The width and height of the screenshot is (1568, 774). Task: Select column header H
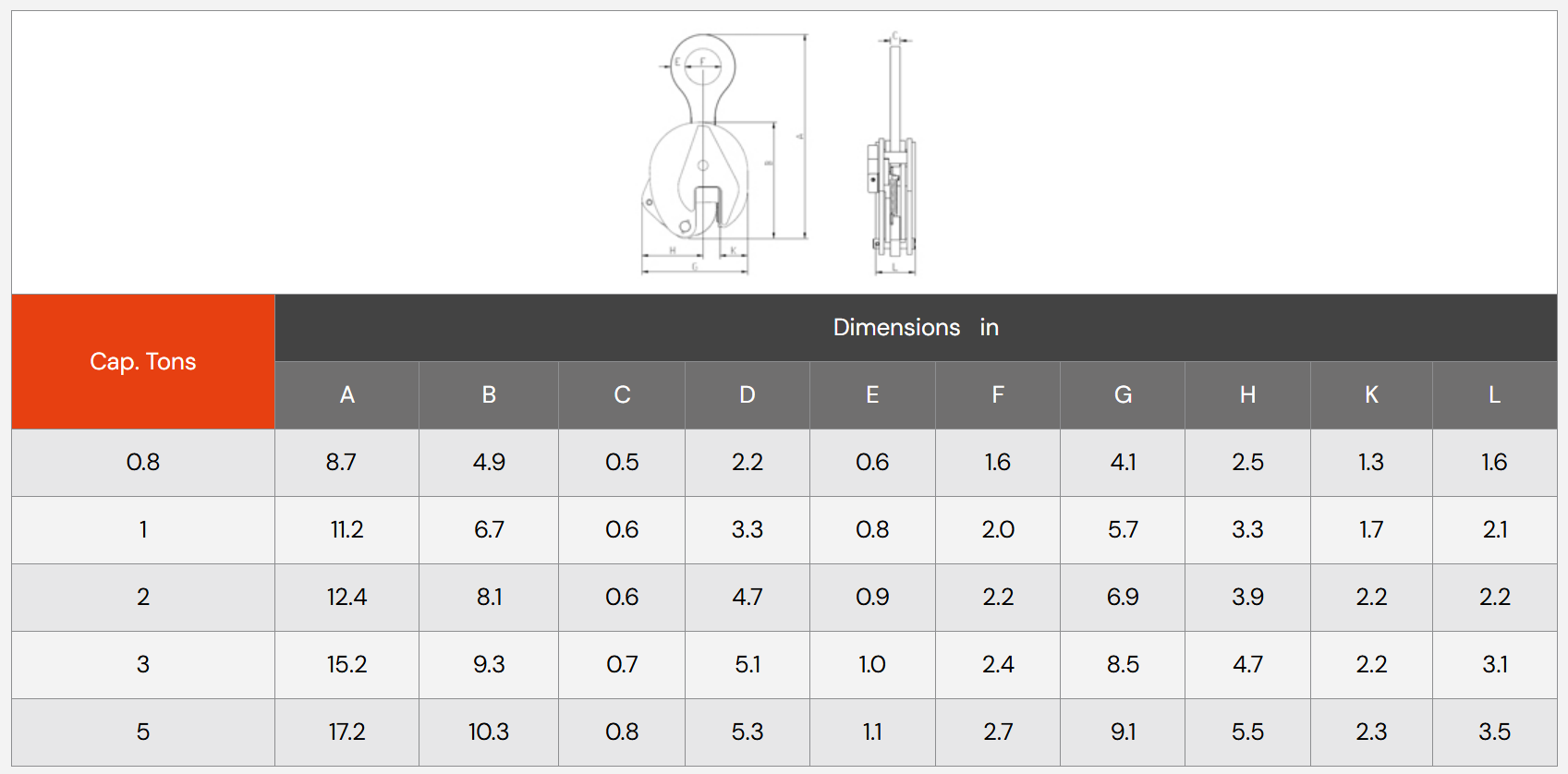pos(1247,395)
